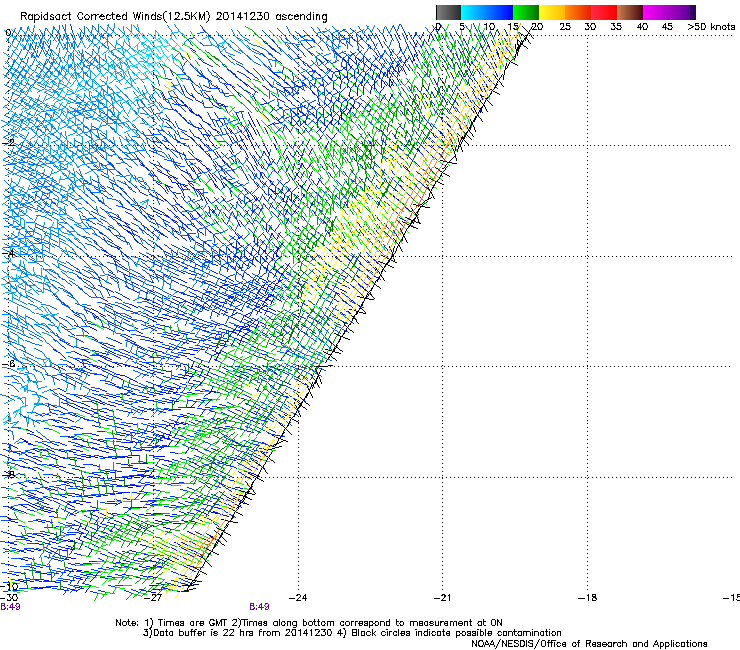Click the '-18' longitude axis label
Viewport: 740px width, 650px height.
coord(587,598)
